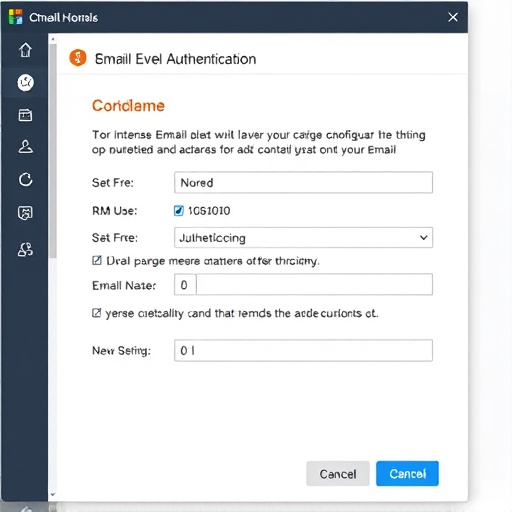Click the 'Email Nate:' label
This screenshot has height=512, width=512.
(124, 286)
